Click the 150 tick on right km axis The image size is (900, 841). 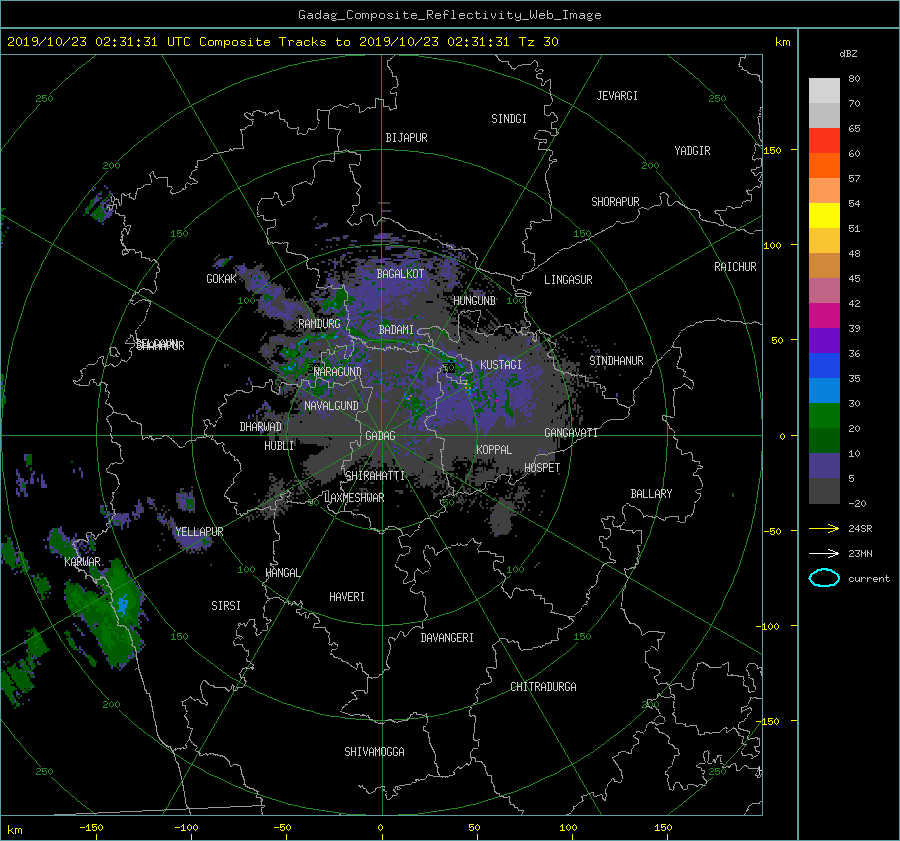[x=773, y=150]
